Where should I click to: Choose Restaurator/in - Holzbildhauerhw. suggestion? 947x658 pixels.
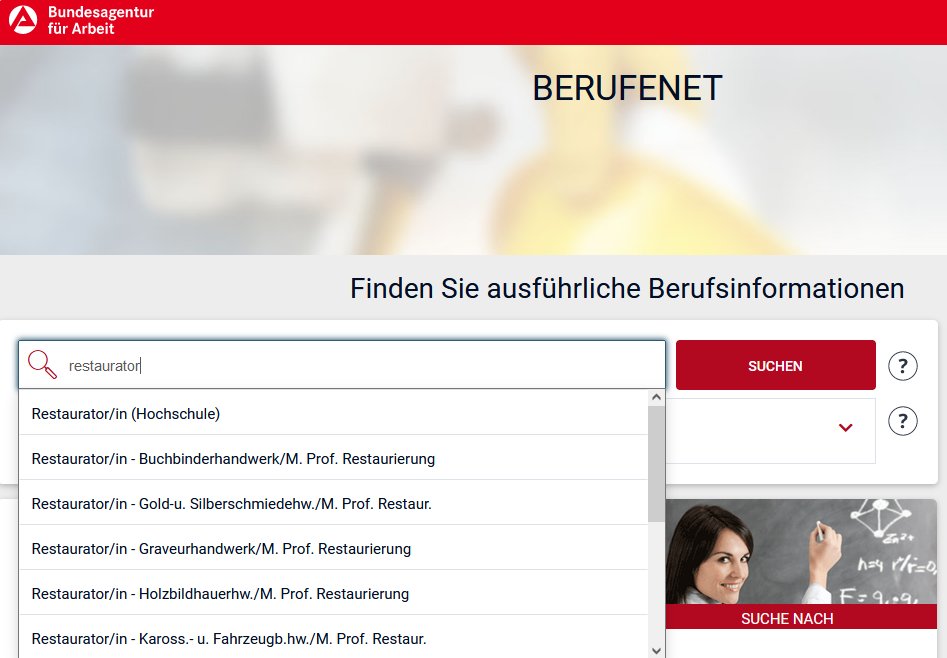tap(333, 593)
